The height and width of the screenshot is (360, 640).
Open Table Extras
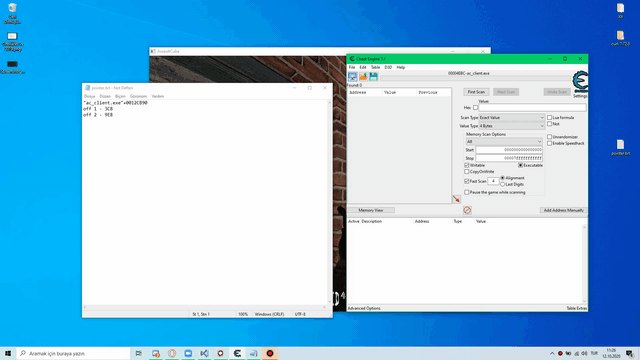(577, 309)
